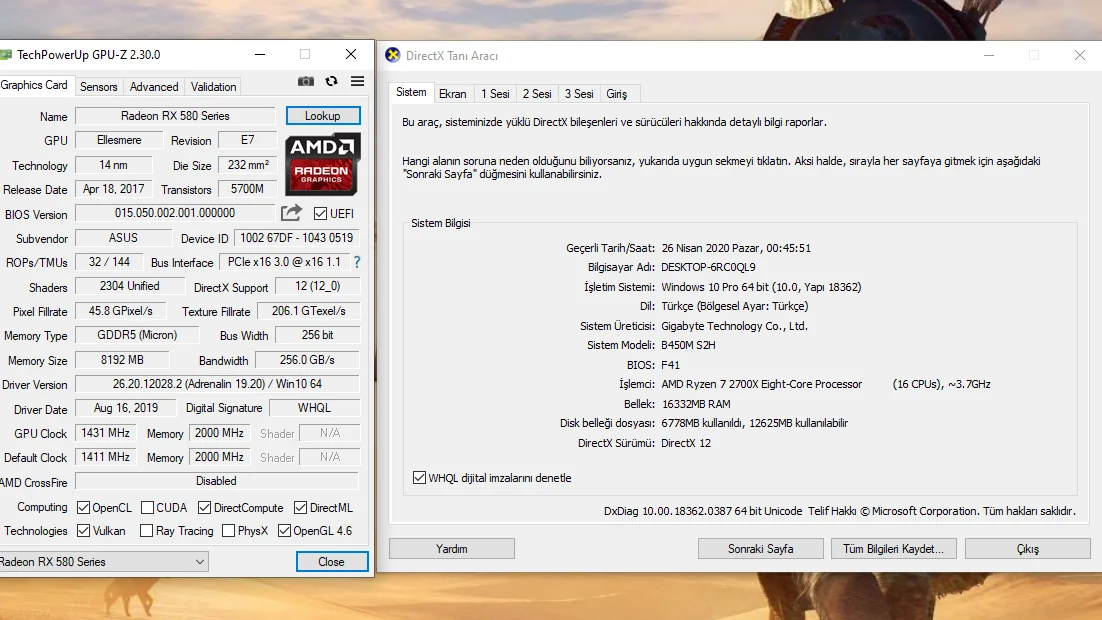Image resolution: width=1102 pixels, height=620 pixels.
Task: Toggle the UEFI checkbox
Action: [320, 214]
